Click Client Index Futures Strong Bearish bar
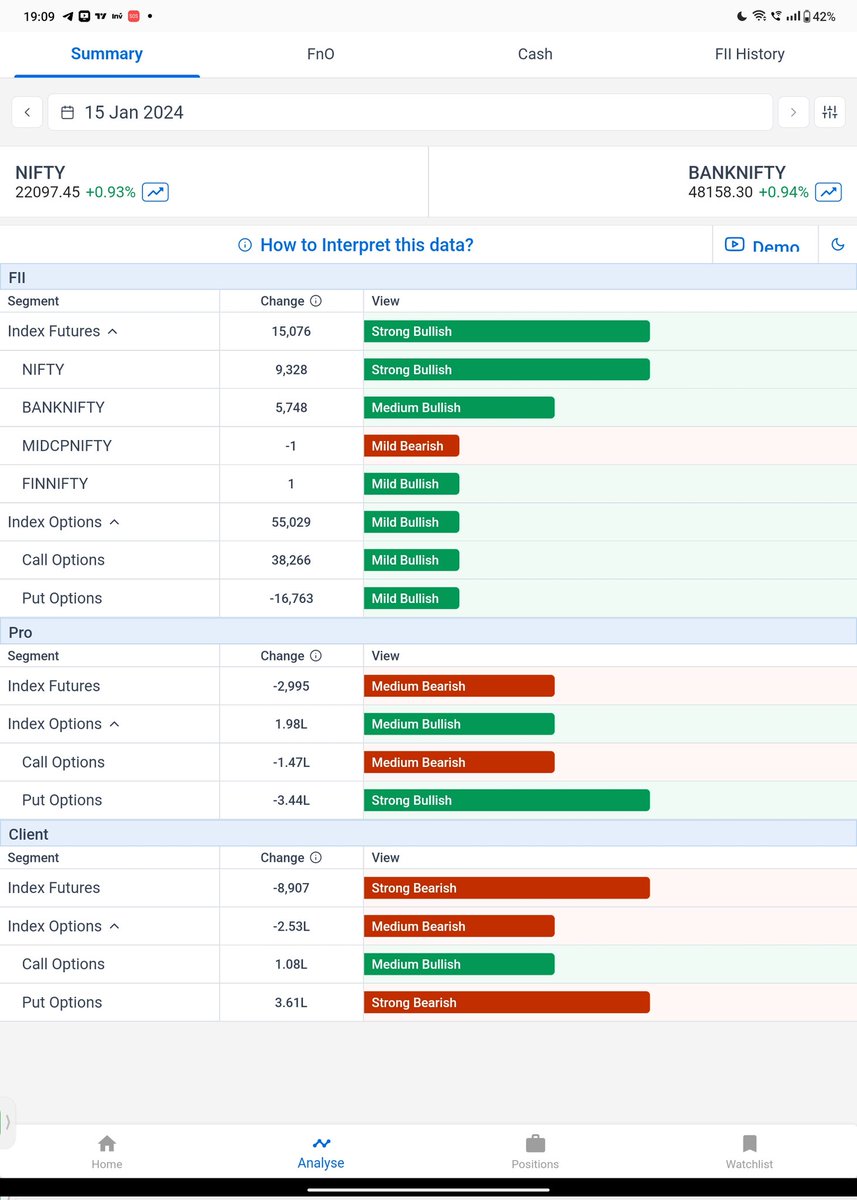The height and width of the screenshot is (1200, 857). 507,888
